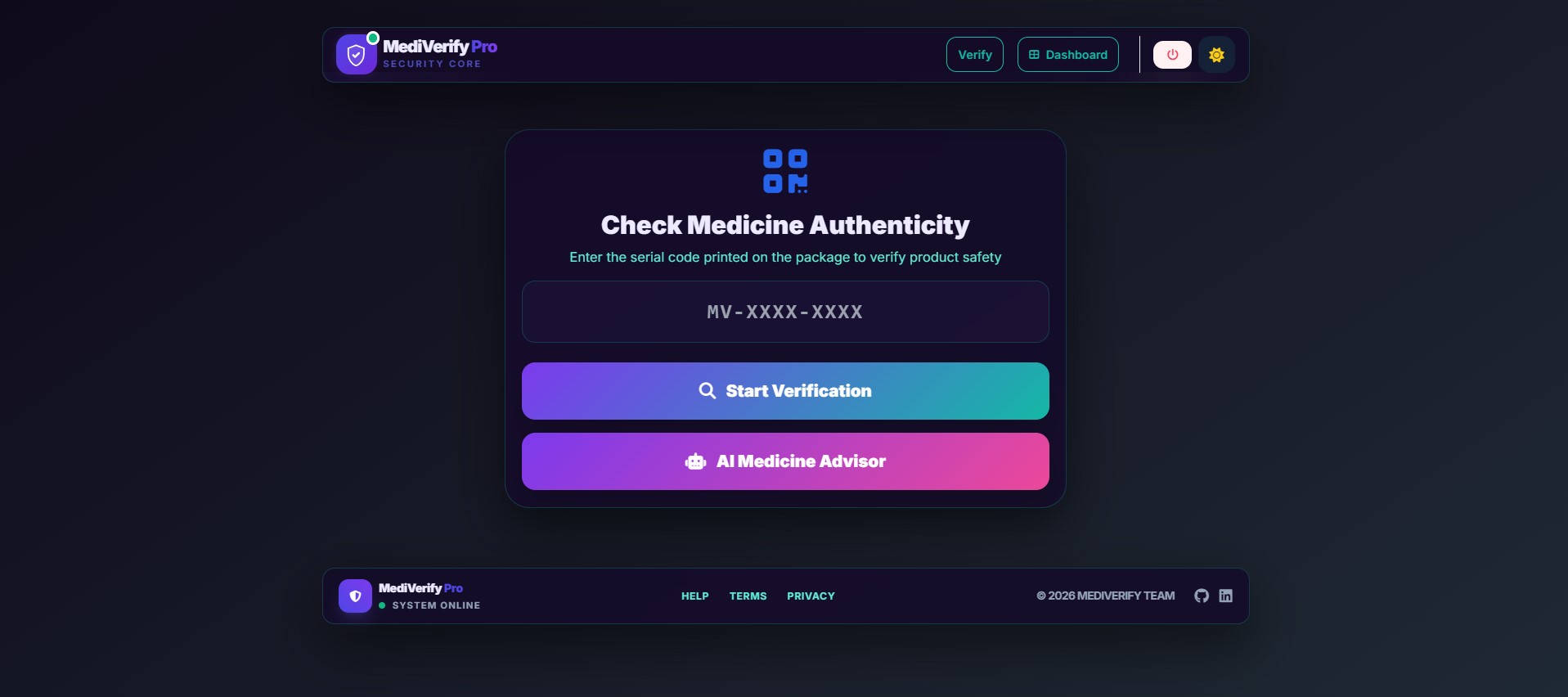This screenshot has height=697, width=1568.
Task: Focus the MV-XXXX-XXXX serial code field
Action: pyautogui.click(x=785, y=312)
